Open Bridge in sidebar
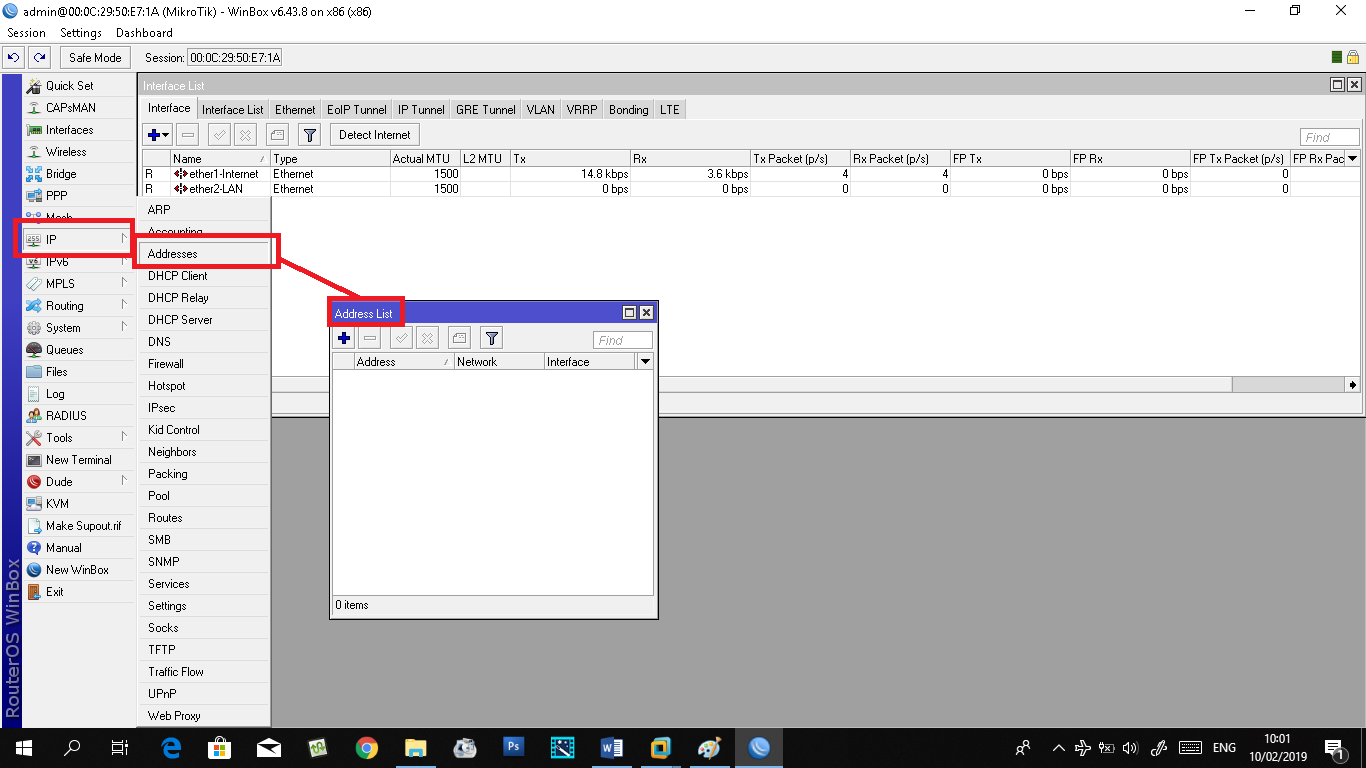 tap(78, 174)
